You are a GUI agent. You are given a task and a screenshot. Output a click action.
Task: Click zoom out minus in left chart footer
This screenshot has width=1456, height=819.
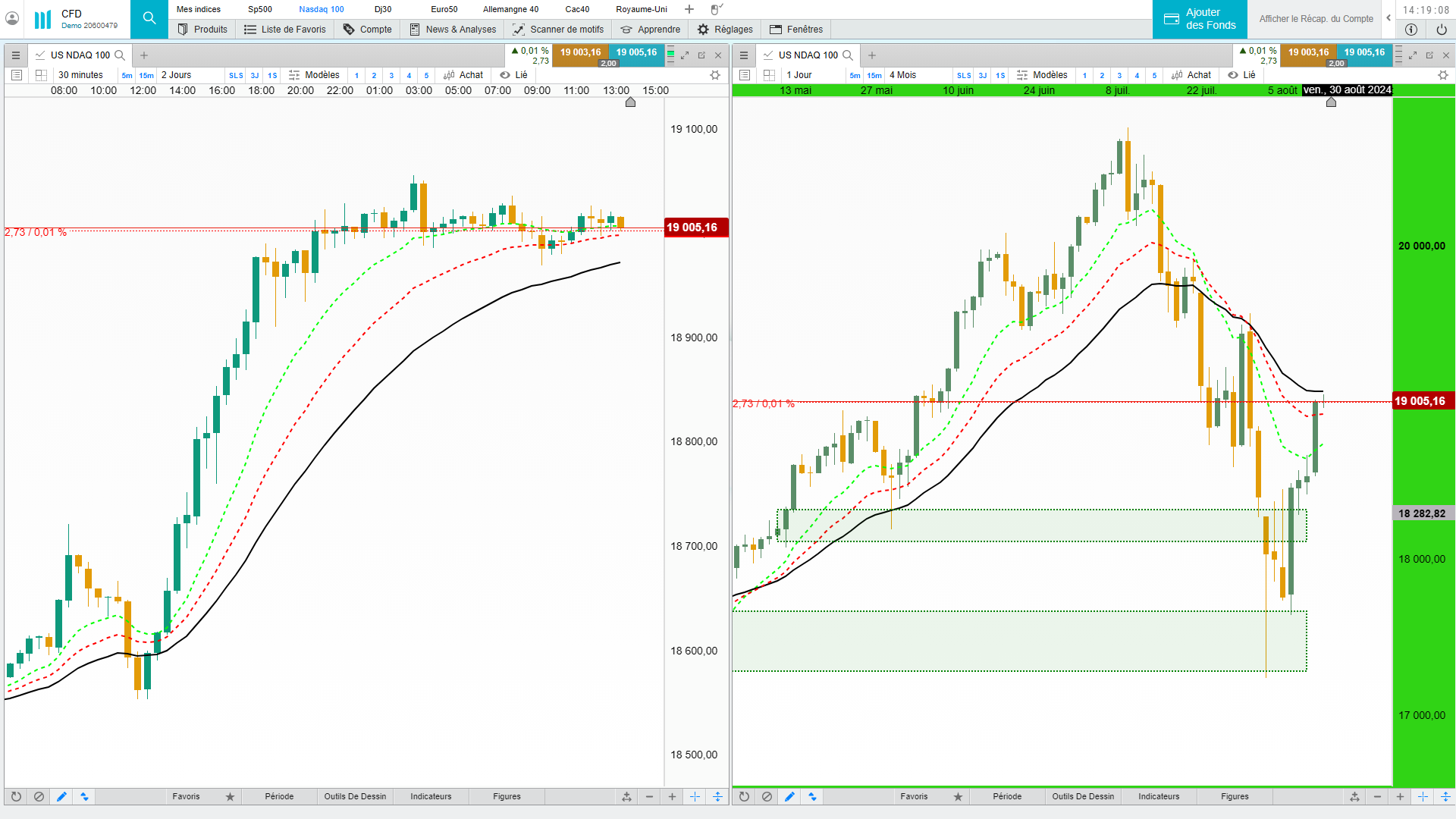click(x=649, y=796)
